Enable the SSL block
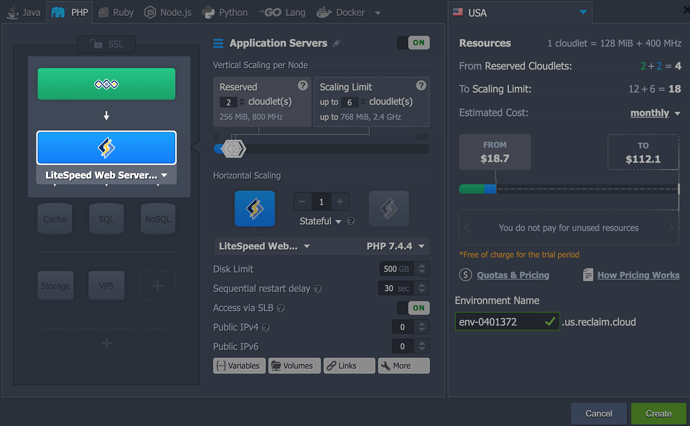 (106, 44)
